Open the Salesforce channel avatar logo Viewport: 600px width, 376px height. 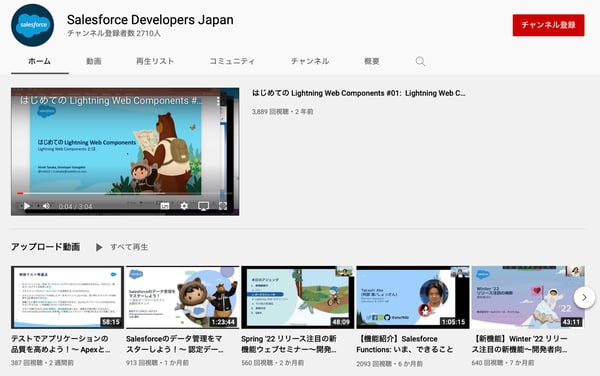33,25
